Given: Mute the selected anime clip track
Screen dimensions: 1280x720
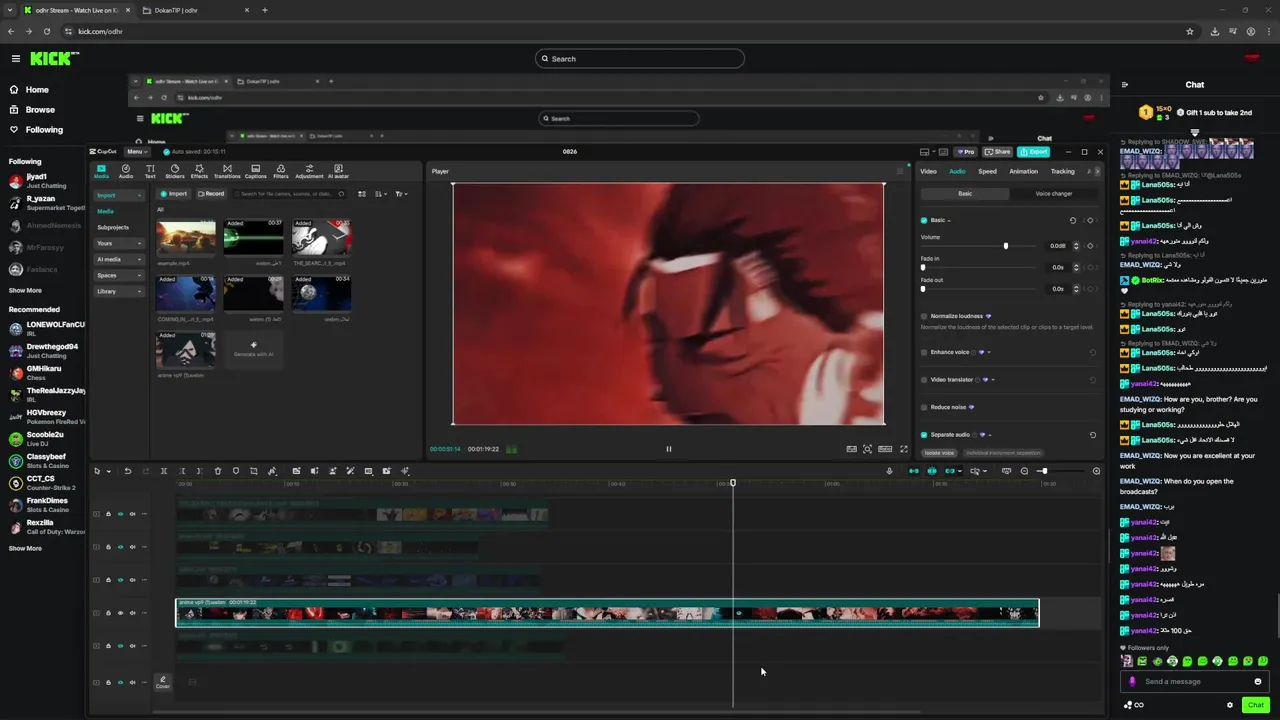Looking at the screenshot, I should tap(132, 613).
